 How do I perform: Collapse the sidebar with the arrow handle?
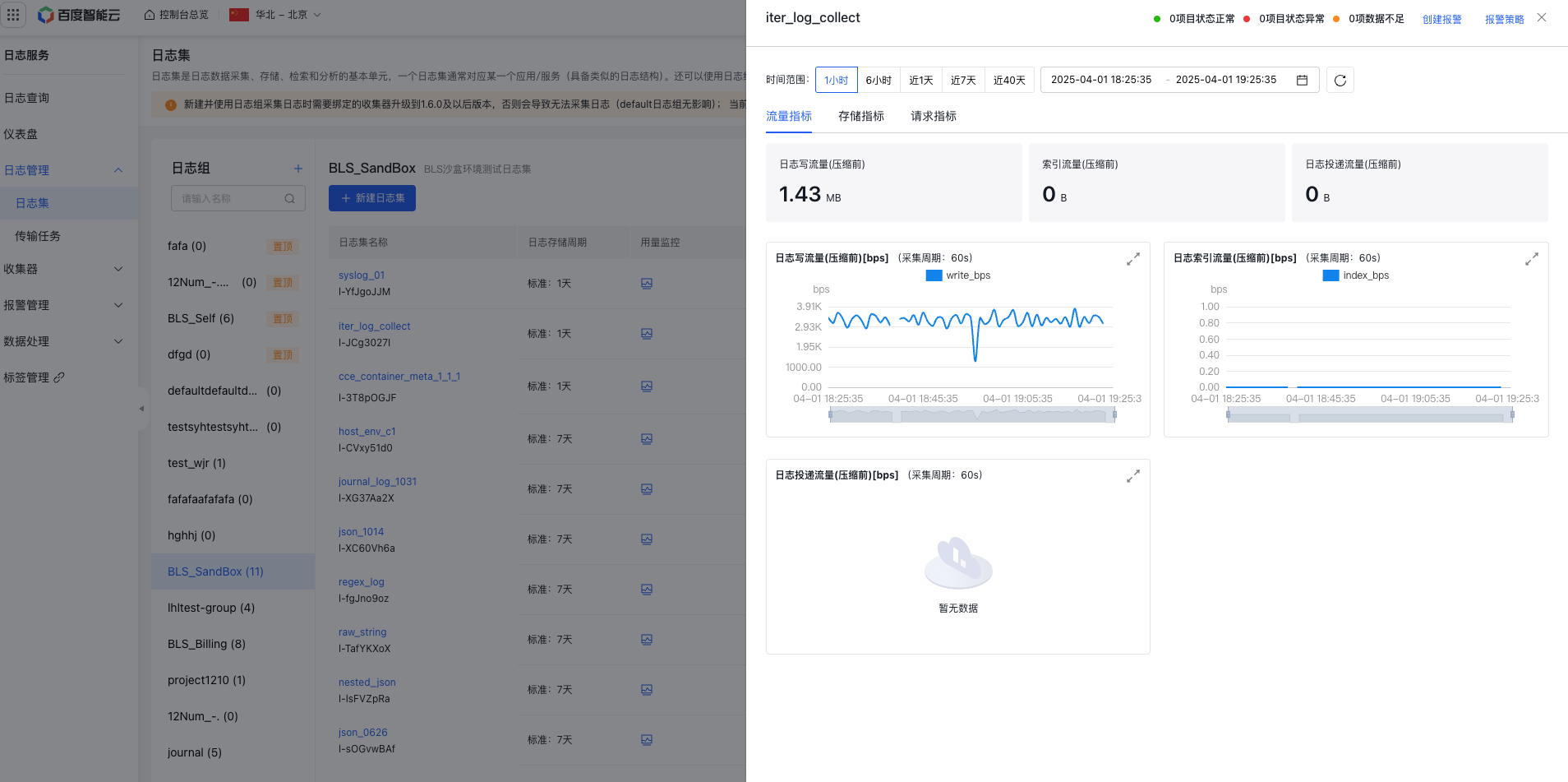141,409
